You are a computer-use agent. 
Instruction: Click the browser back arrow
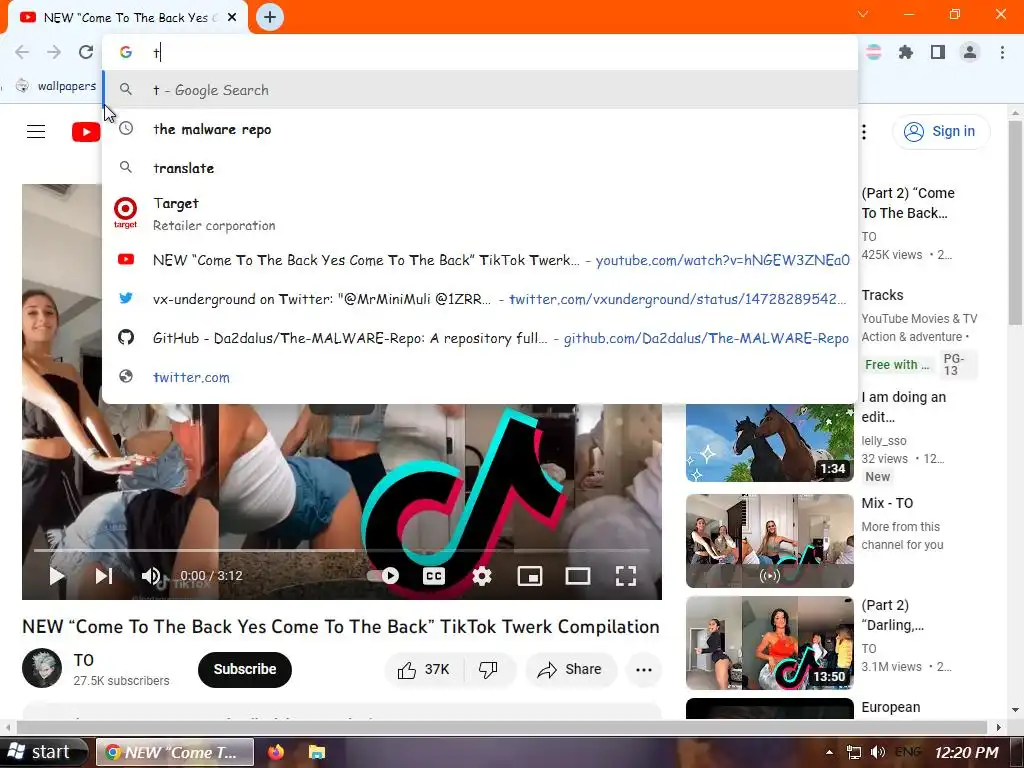tap(22, 52)
